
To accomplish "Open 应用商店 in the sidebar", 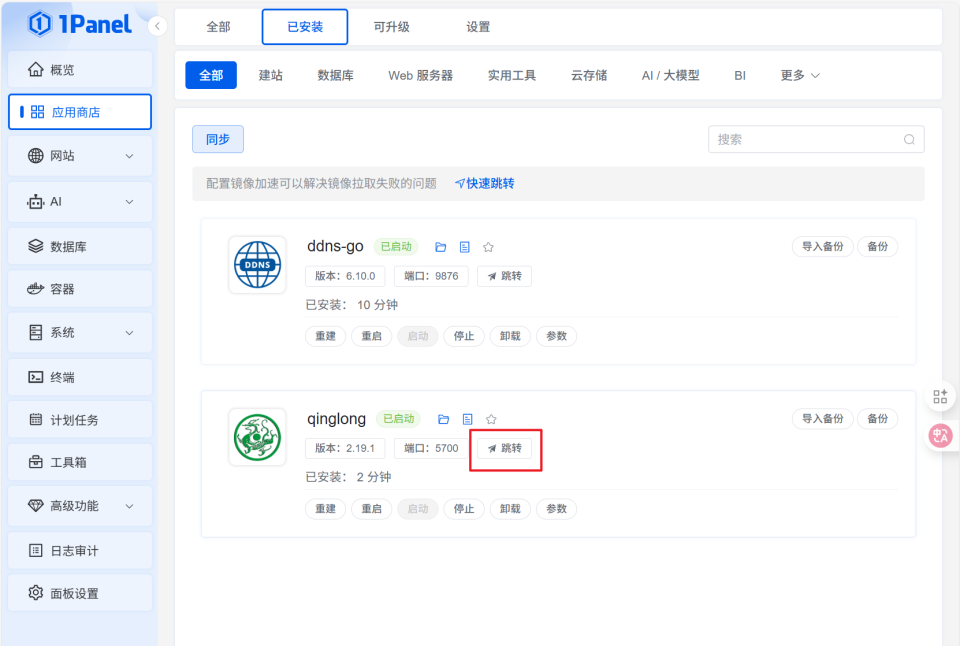I will [x=80, y=112].
